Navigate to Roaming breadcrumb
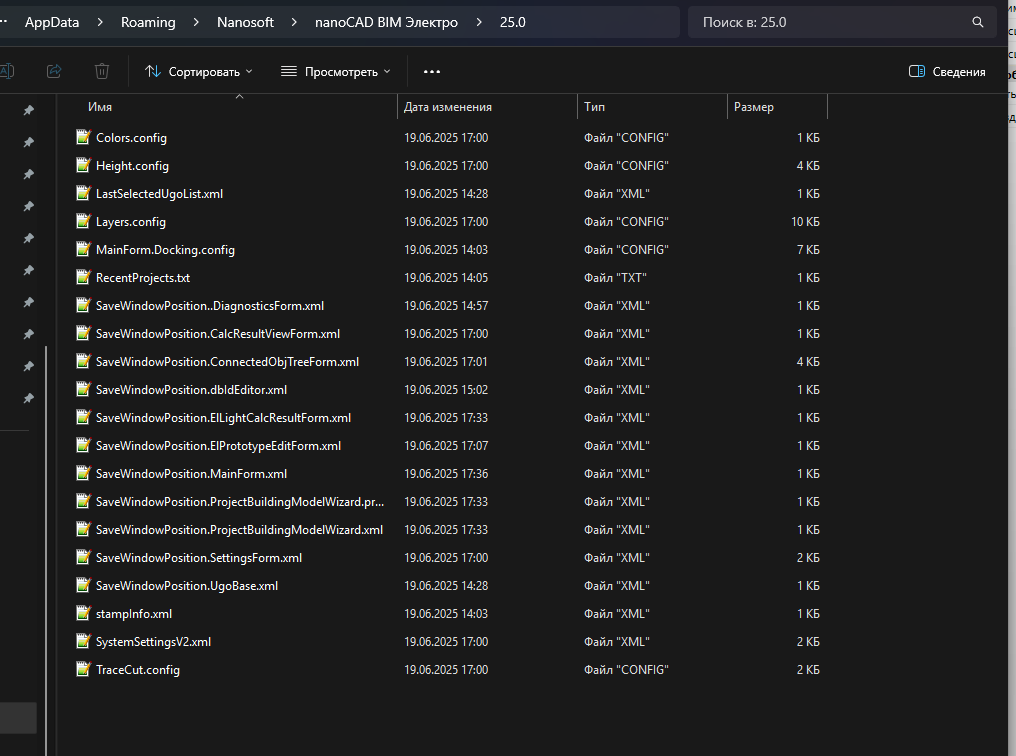This screenshot has width=1016, height=756. click(x=148, y=22)
